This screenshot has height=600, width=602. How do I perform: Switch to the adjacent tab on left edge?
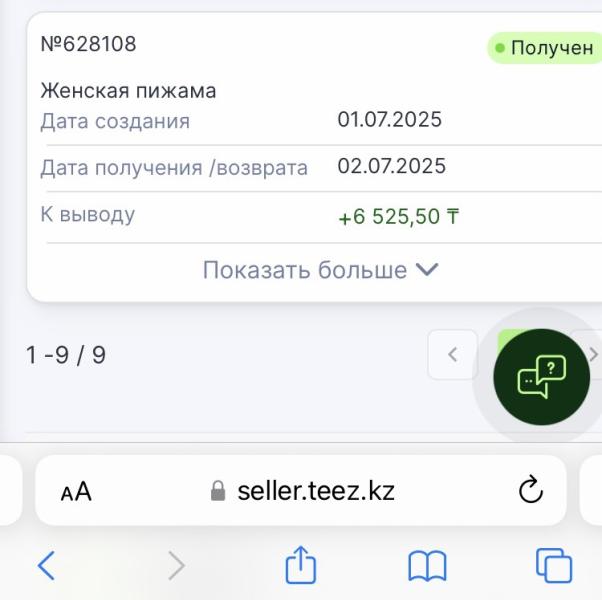pyautogui.click(x=10, y=490)
